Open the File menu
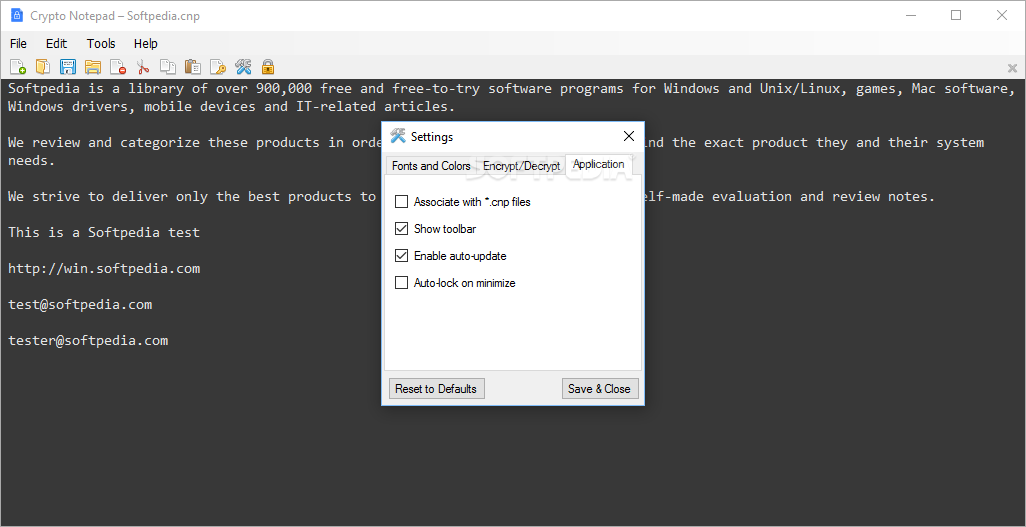The width and height of the screenshot is (1026, 527). (18, 44)
